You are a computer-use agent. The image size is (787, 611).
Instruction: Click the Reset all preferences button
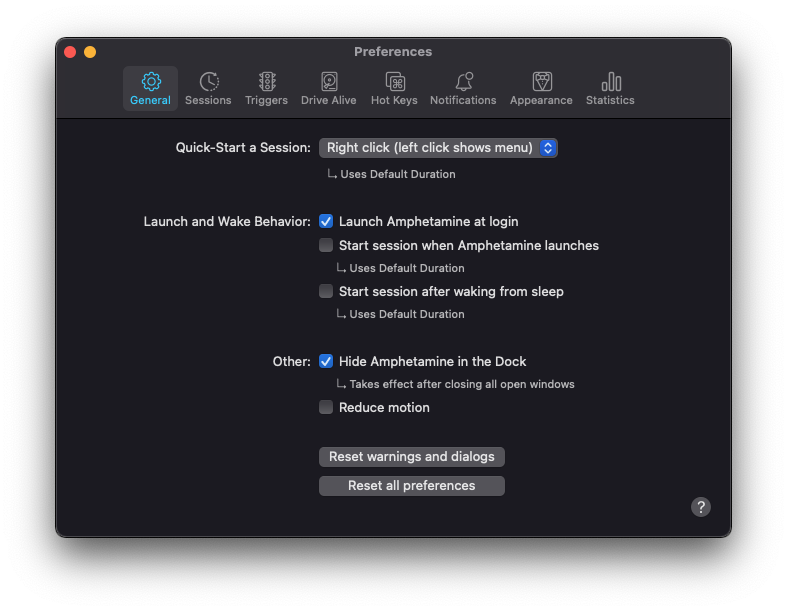(x=411, y=486)
